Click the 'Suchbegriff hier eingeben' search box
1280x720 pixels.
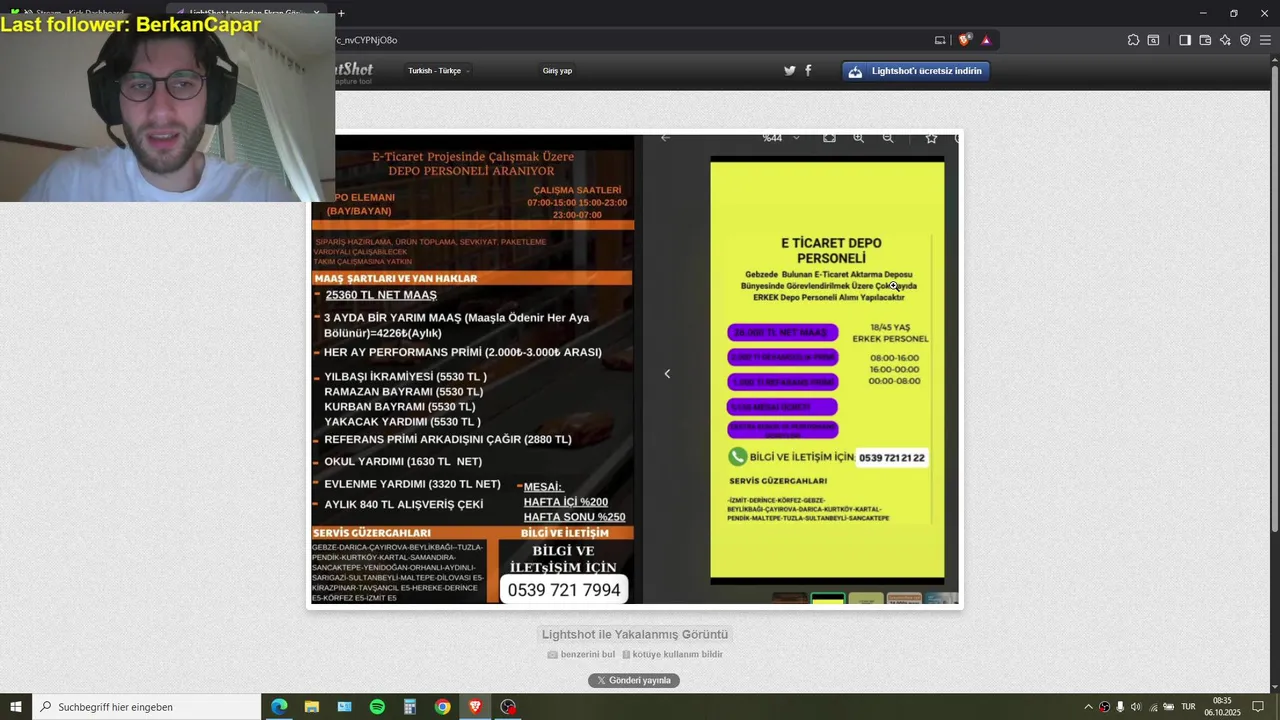pyautogui.click(x=146, y=706)
